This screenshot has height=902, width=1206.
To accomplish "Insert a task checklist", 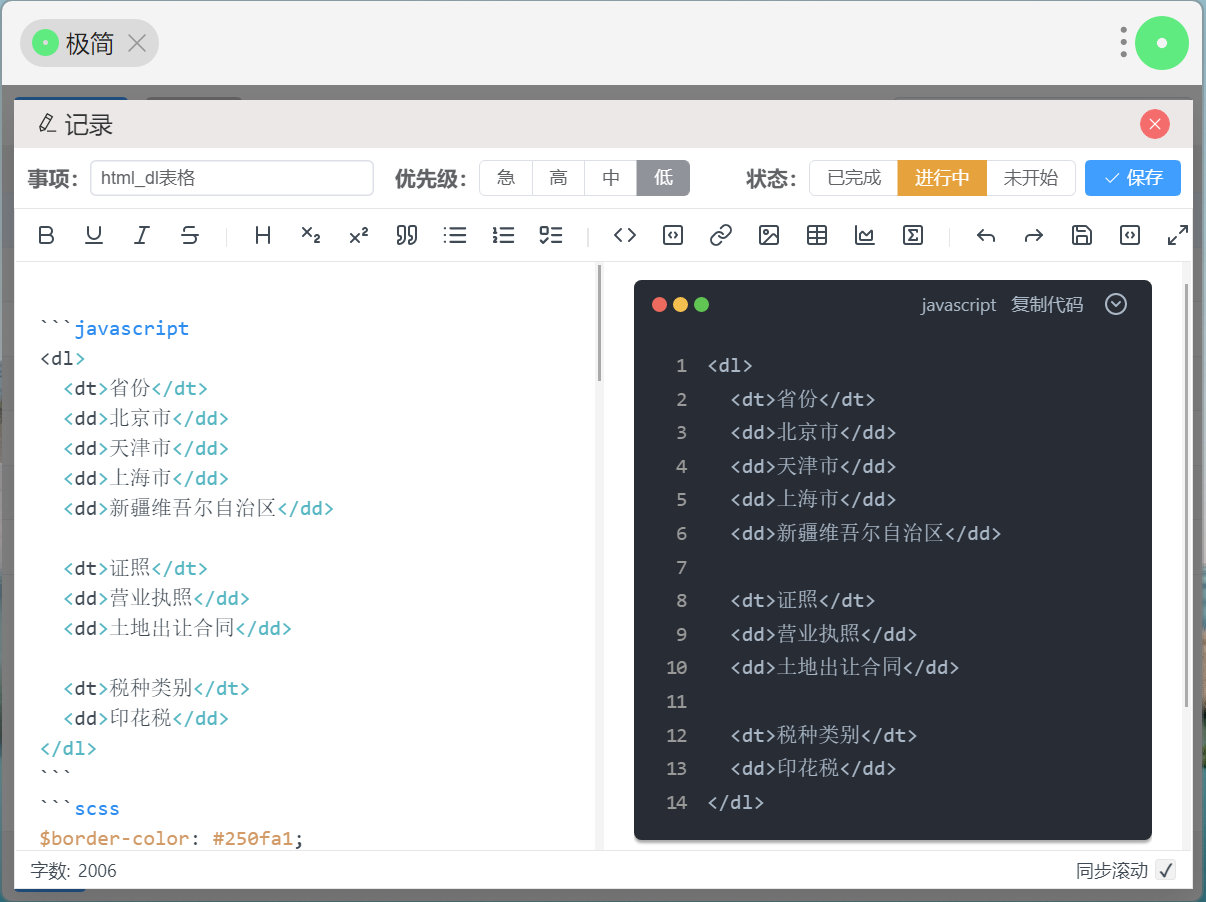I will click(x=551, y=235).
